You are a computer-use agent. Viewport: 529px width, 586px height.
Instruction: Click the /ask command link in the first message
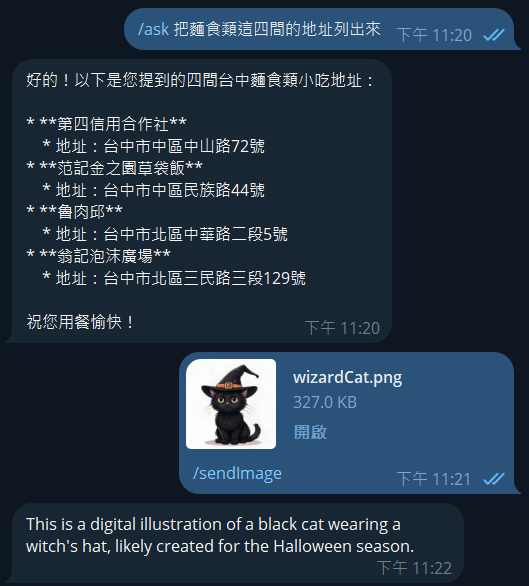[x=153, y=30]
